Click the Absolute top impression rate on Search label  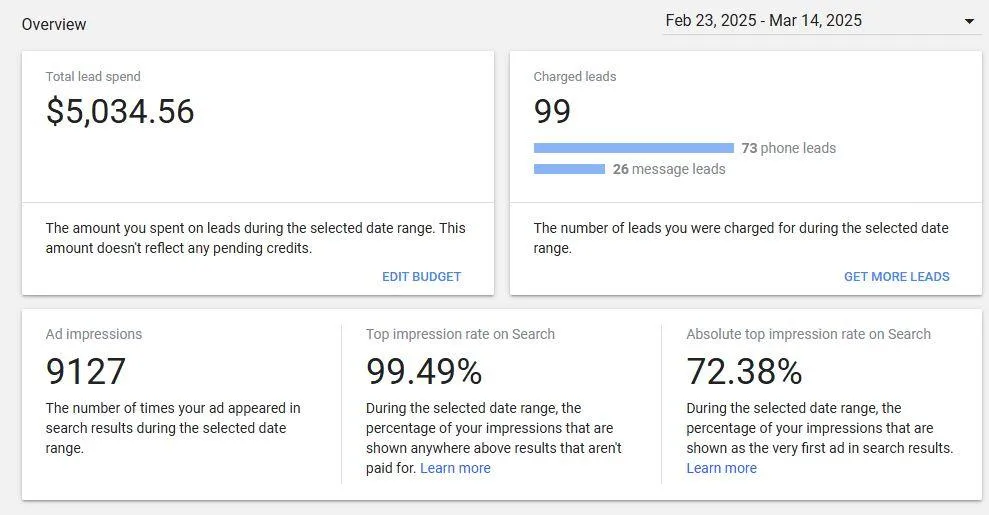pyautogui.click(x=809, y=334)
